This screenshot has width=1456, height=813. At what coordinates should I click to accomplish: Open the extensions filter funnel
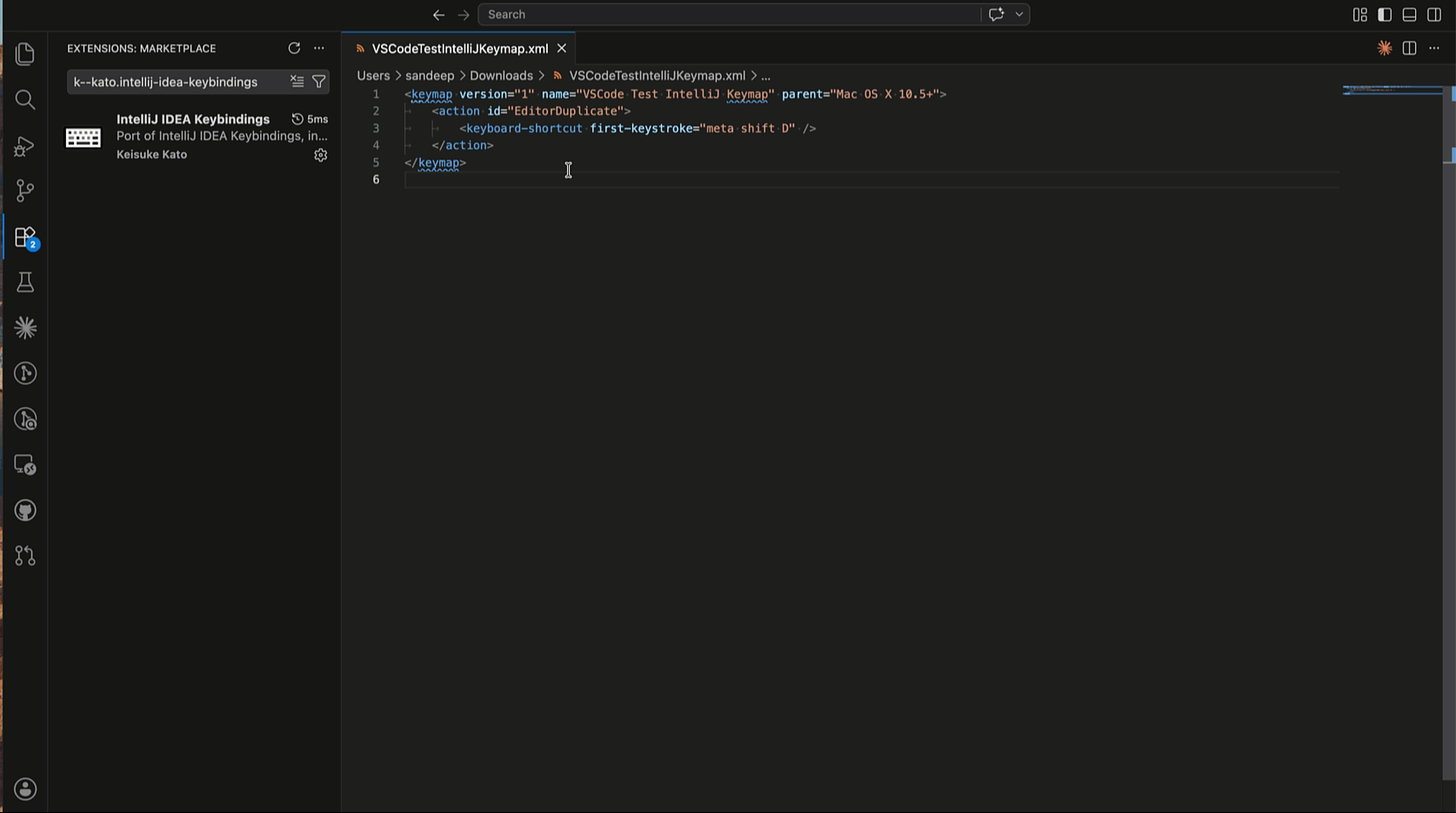(319, 82)
